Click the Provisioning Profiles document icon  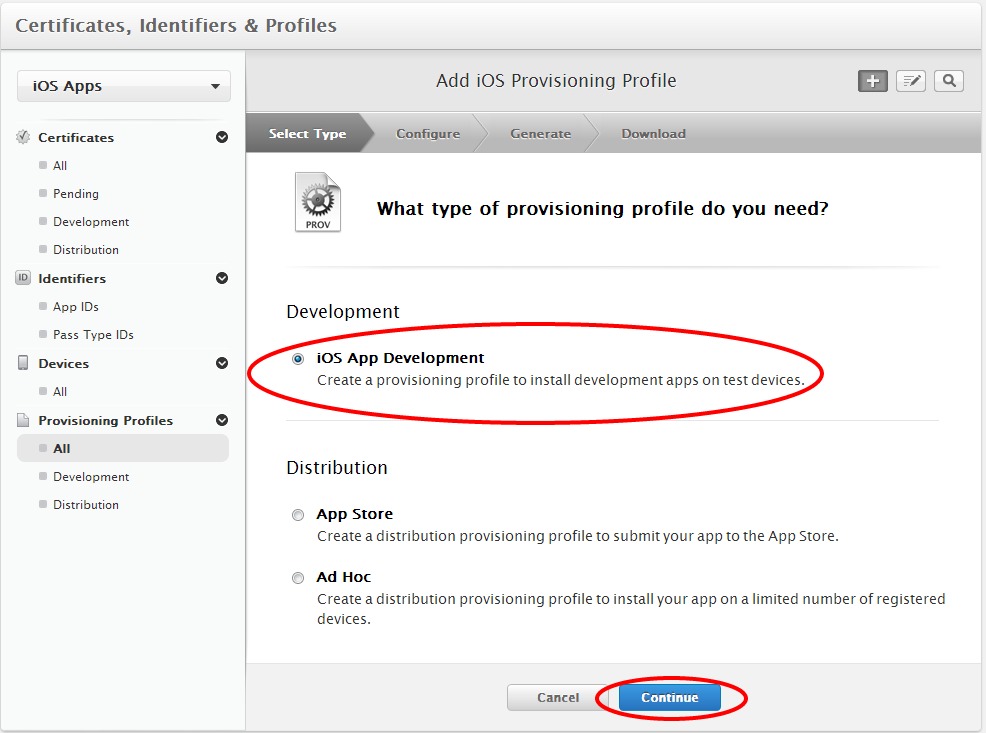point(23,420)
